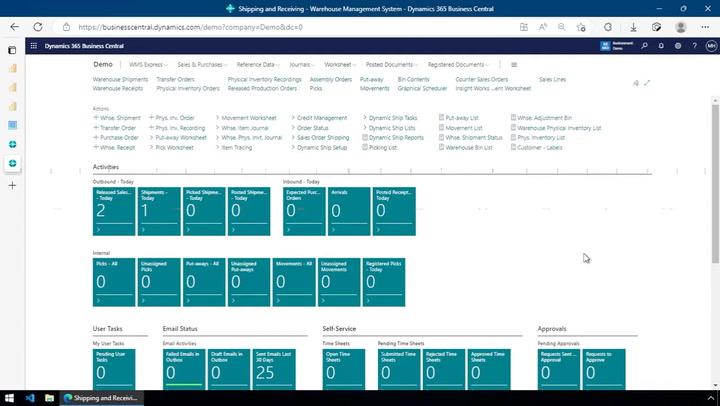Open the notifications bell icon
Screen dimensions: 720x406
pos(661,46)
